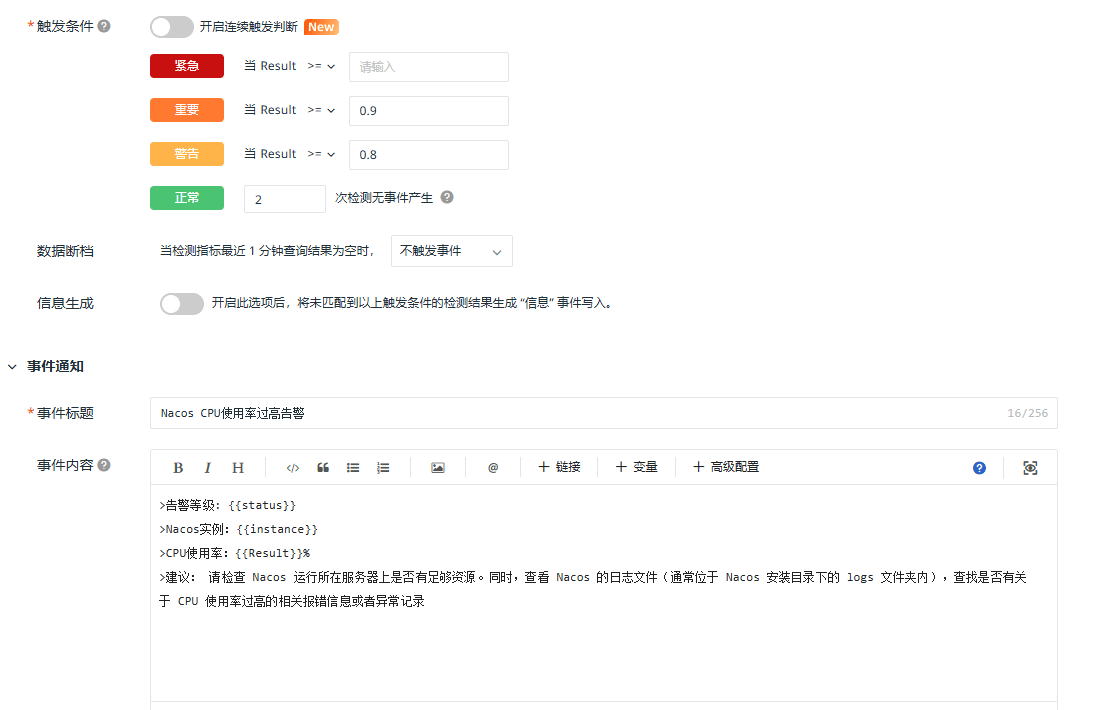The image size is (1102, 710).
Task: Click the + 高级配置 button
Action: click(x=726, y=467)
